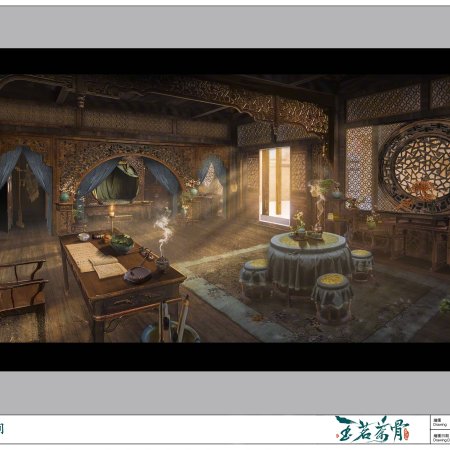Click the wooden armchair at the left edge
The image size is (450, 450).
click(22, 297)
